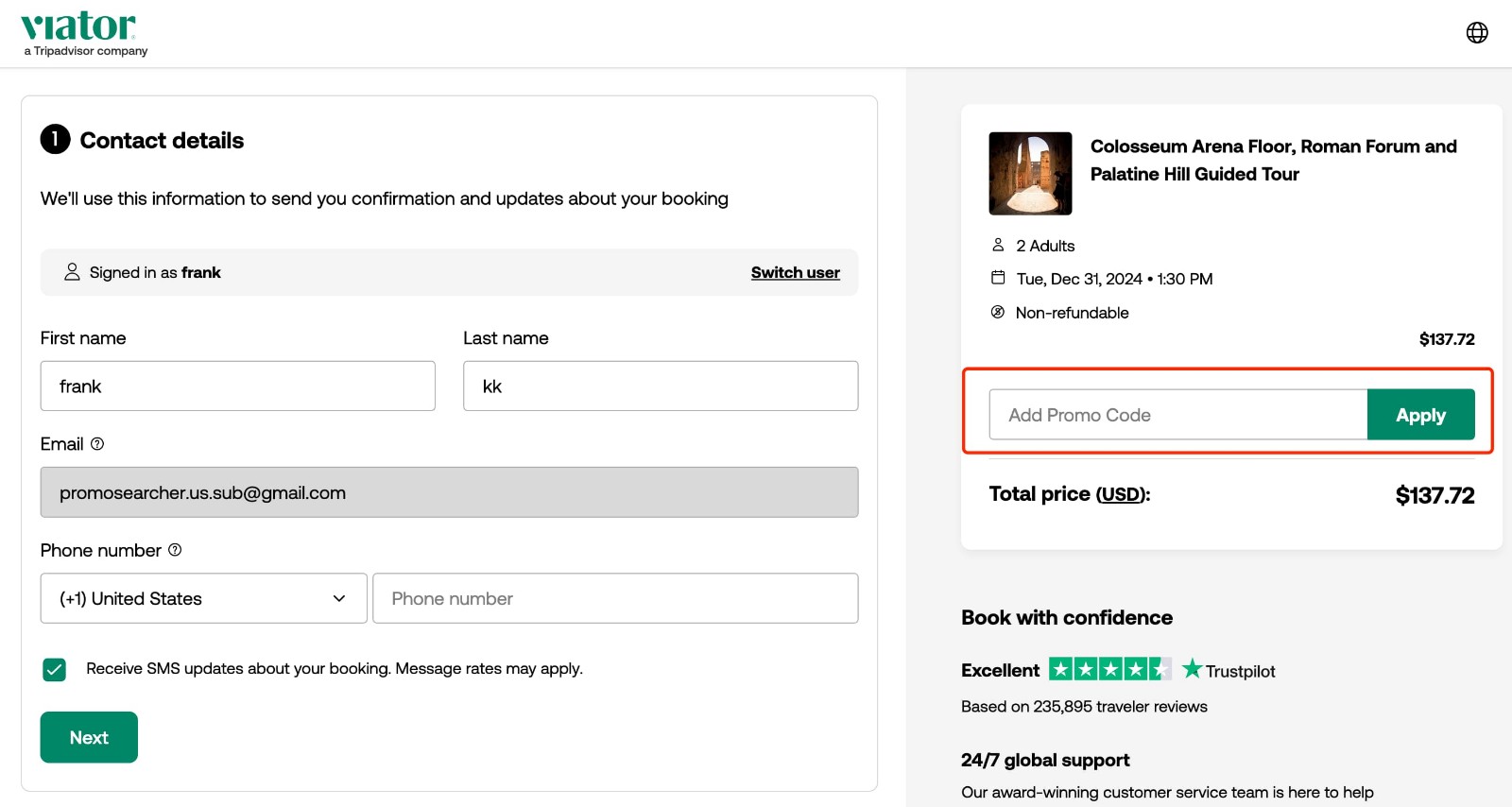Click the Next button
The image size is (1512, 807).
[88, 737]
